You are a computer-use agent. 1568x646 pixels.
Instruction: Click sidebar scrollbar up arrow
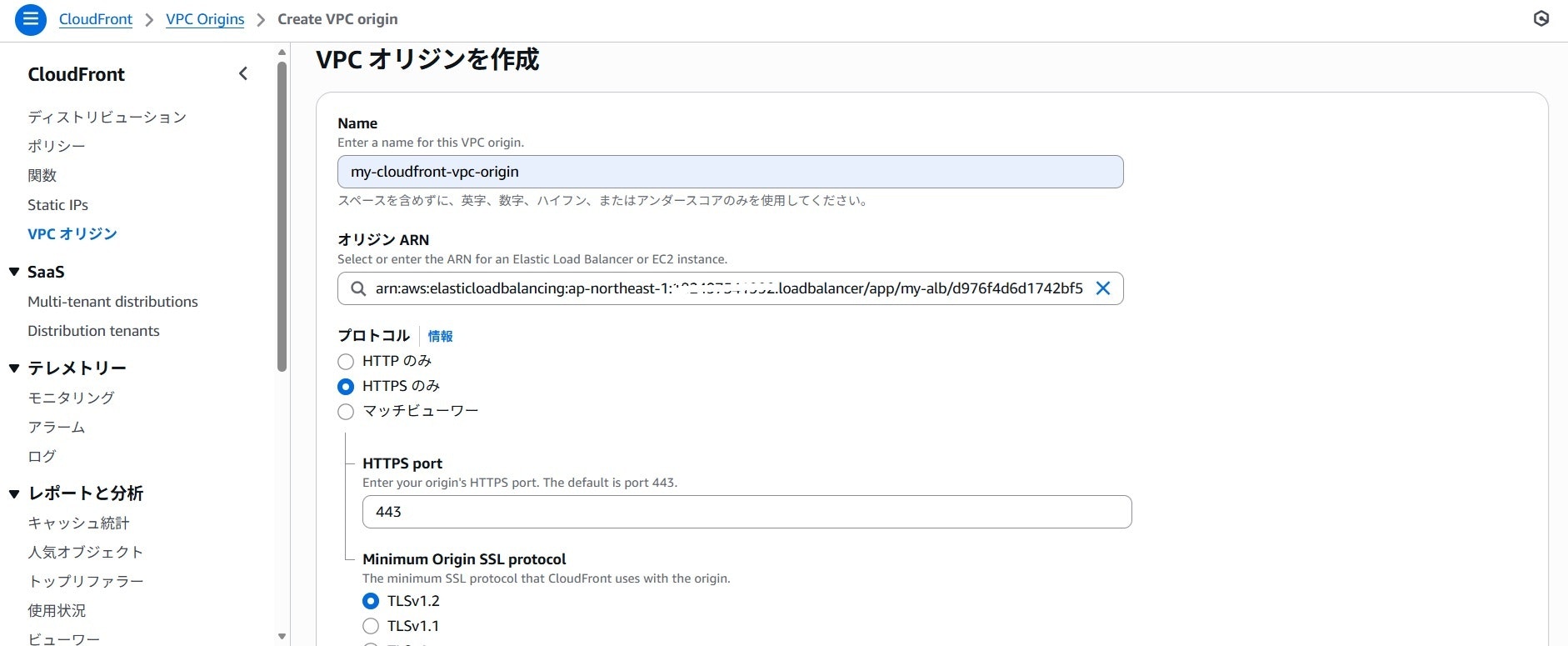point(282,53)
